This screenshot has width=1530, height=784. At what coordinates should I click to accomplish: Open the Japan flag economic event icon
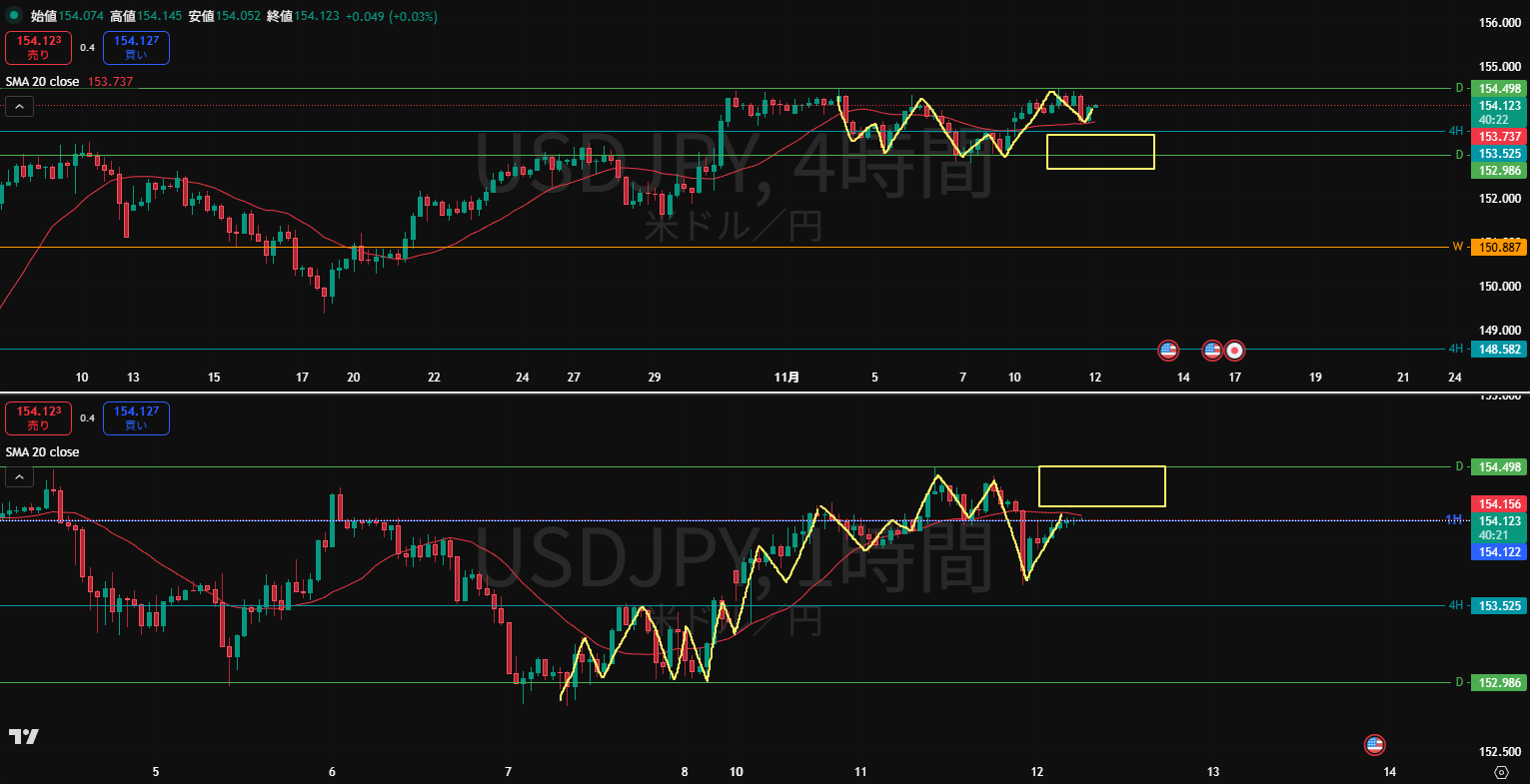[1235, 351]
